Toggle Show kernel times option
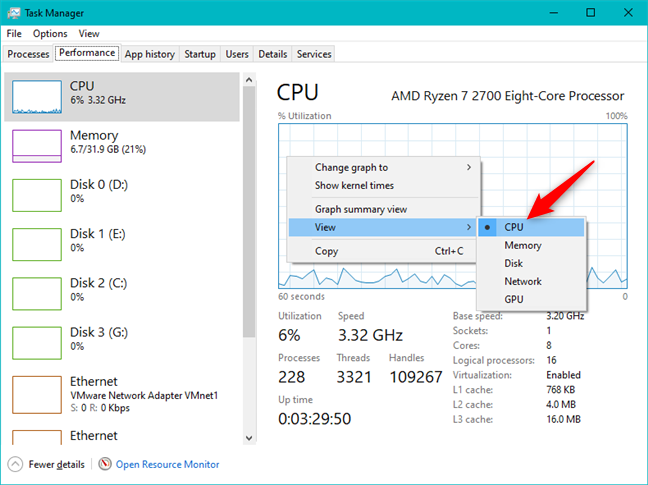Screen dimensions: 648x485 [x=383, y=185]
